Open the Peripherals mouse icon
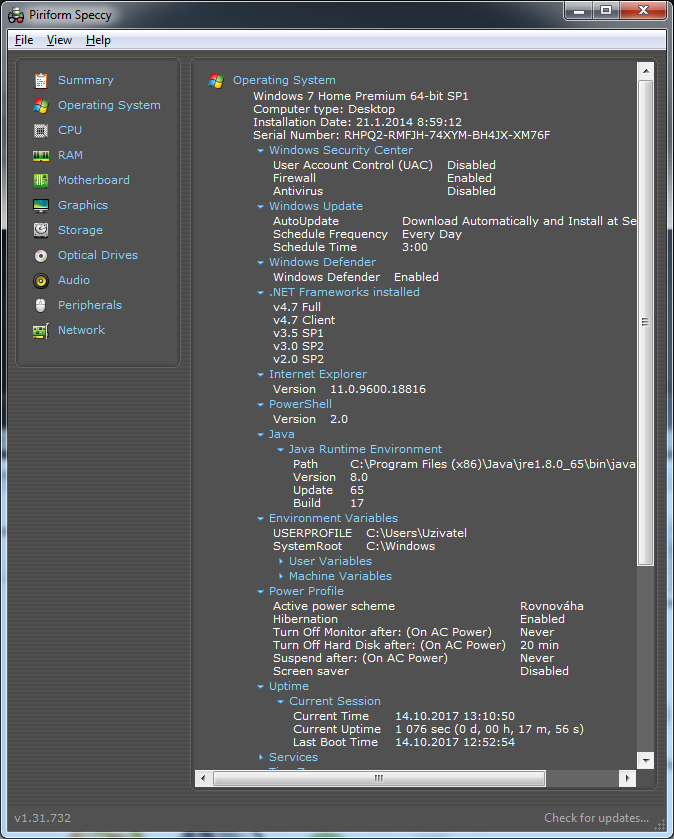 41,306
